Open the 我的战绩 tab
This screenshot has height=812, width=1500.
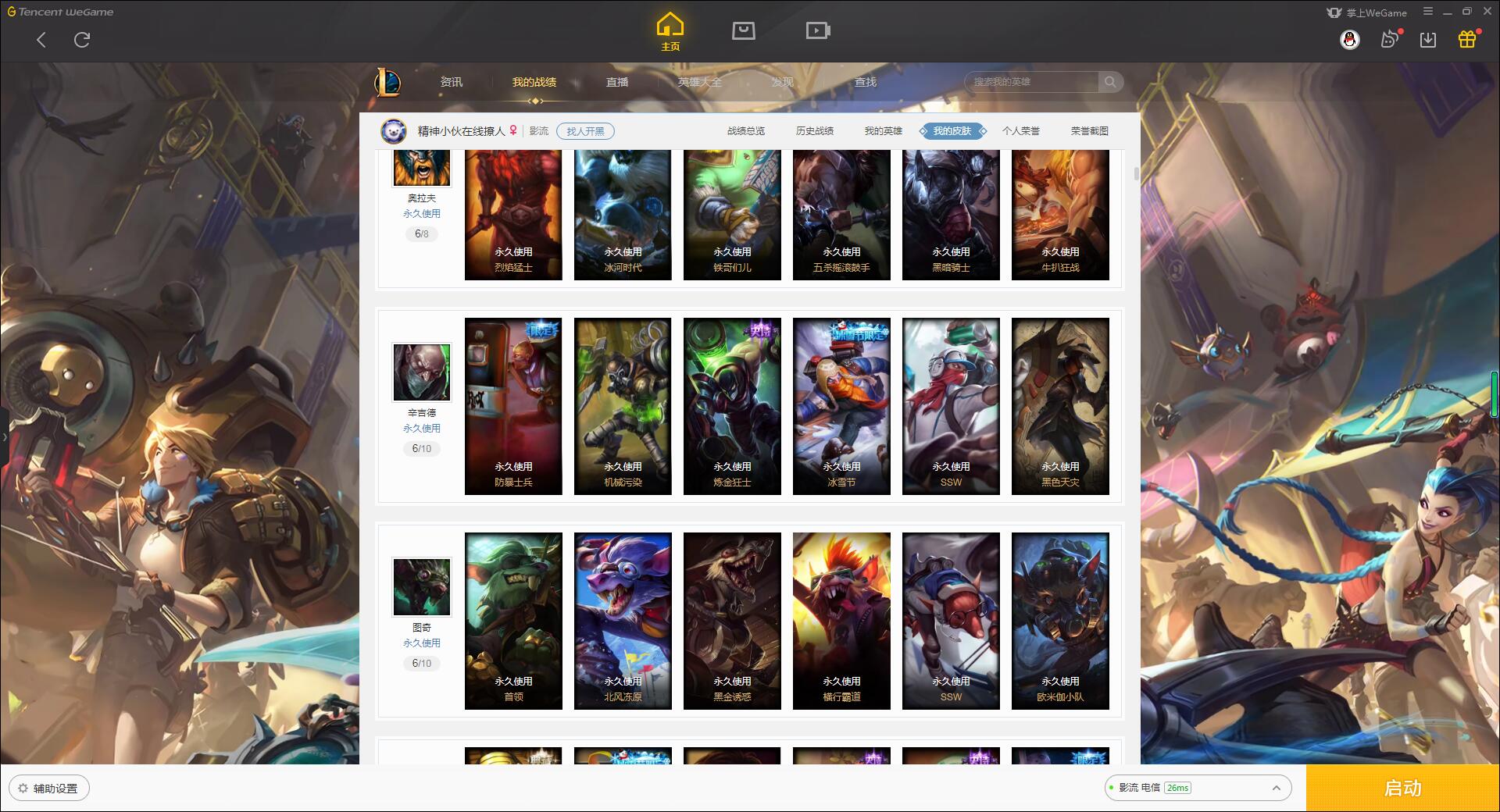click(534, 82)
